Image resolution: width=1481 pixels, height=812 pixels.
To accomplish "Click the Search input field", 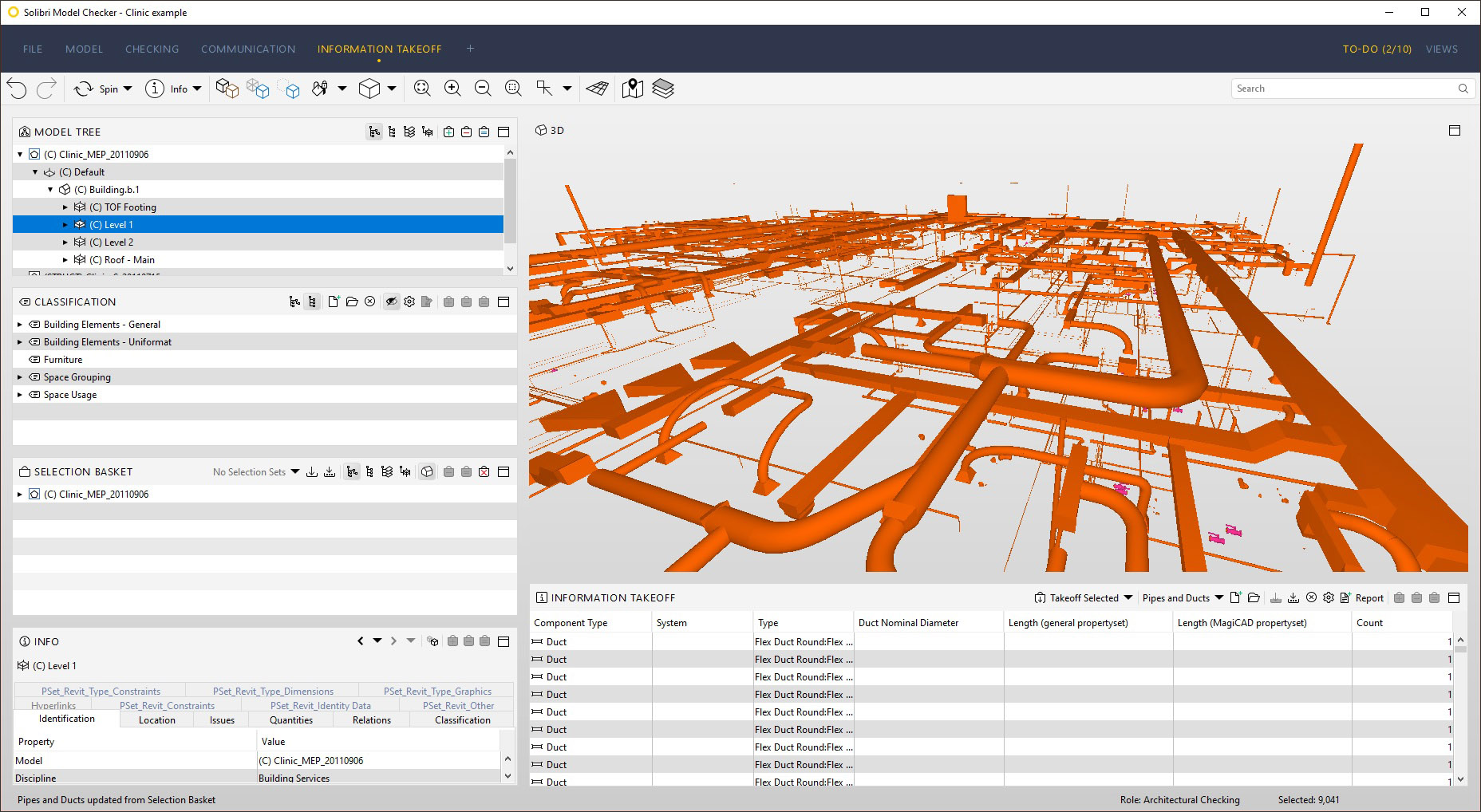I will 1352,89.
